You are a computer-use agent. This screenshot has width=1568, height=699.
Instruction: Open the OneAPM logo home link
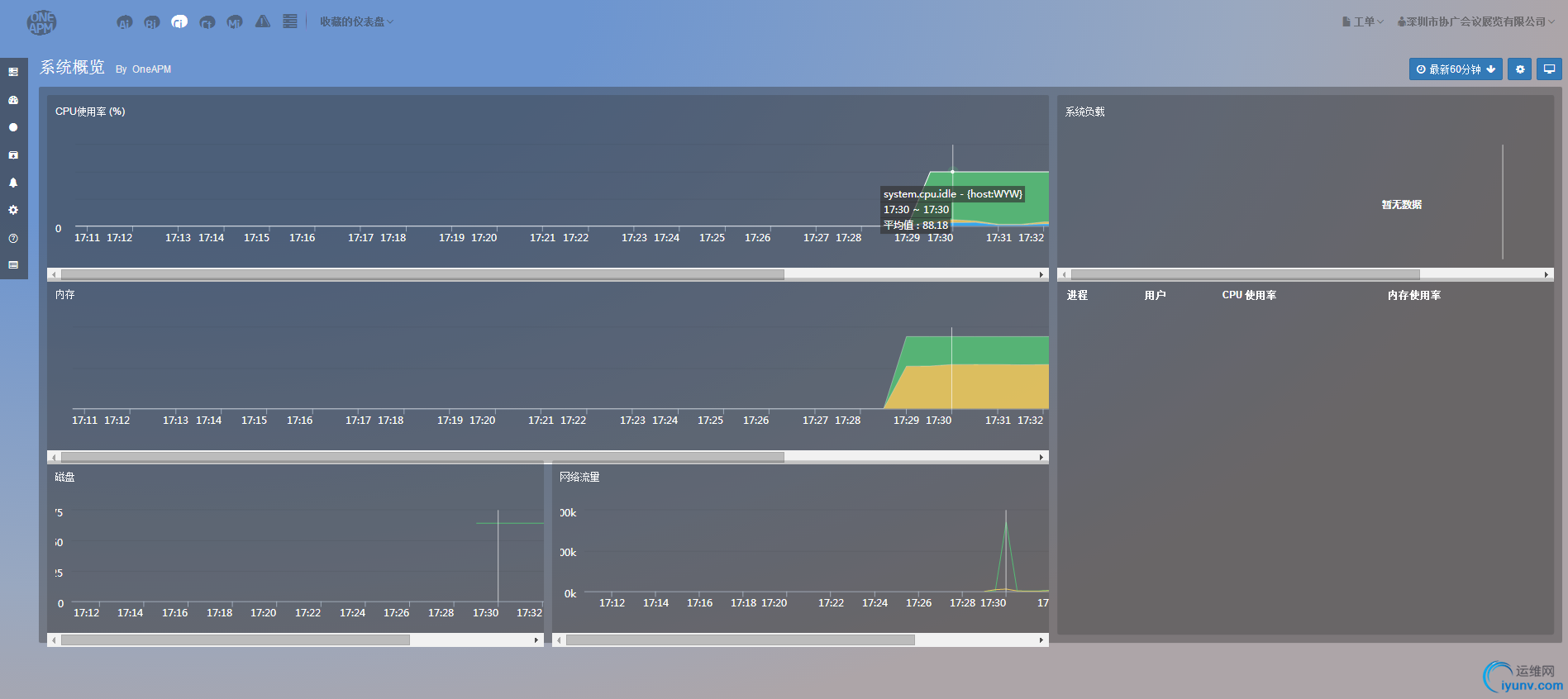(41, 22)
